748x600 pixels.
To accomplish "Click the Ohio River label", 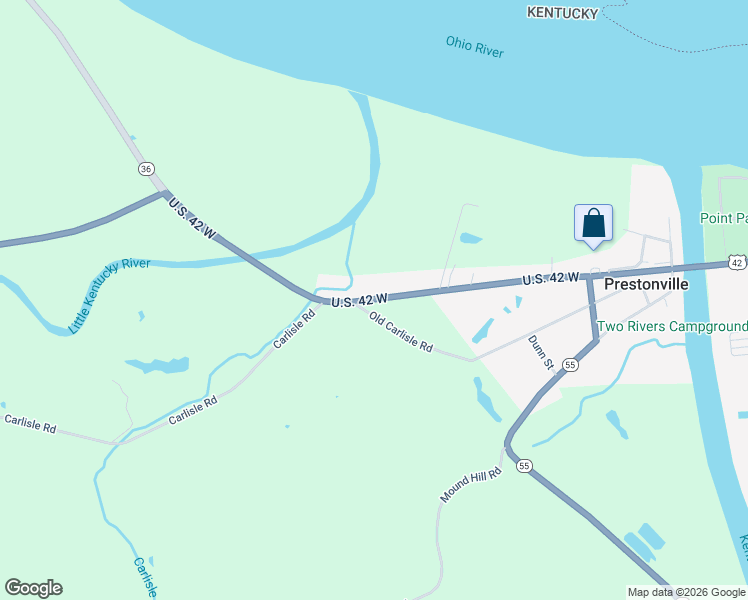I will pyautogui.click(x=475, y=47).
